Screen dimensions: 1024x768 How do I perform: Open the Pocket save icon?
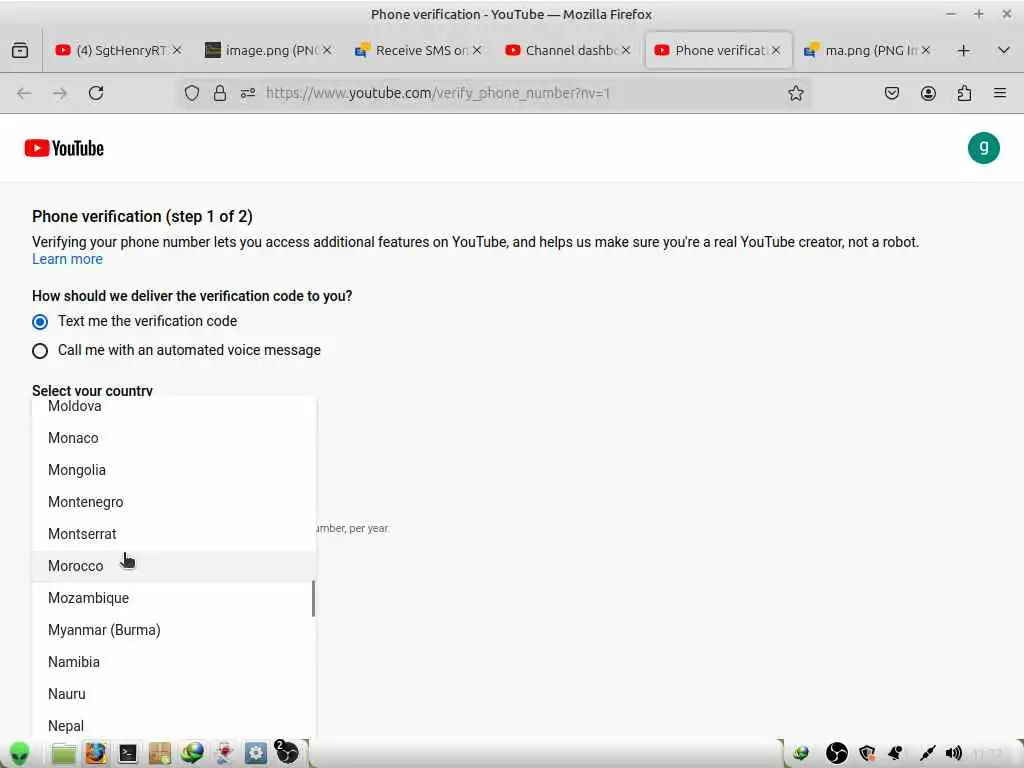(x=891, y=93)
